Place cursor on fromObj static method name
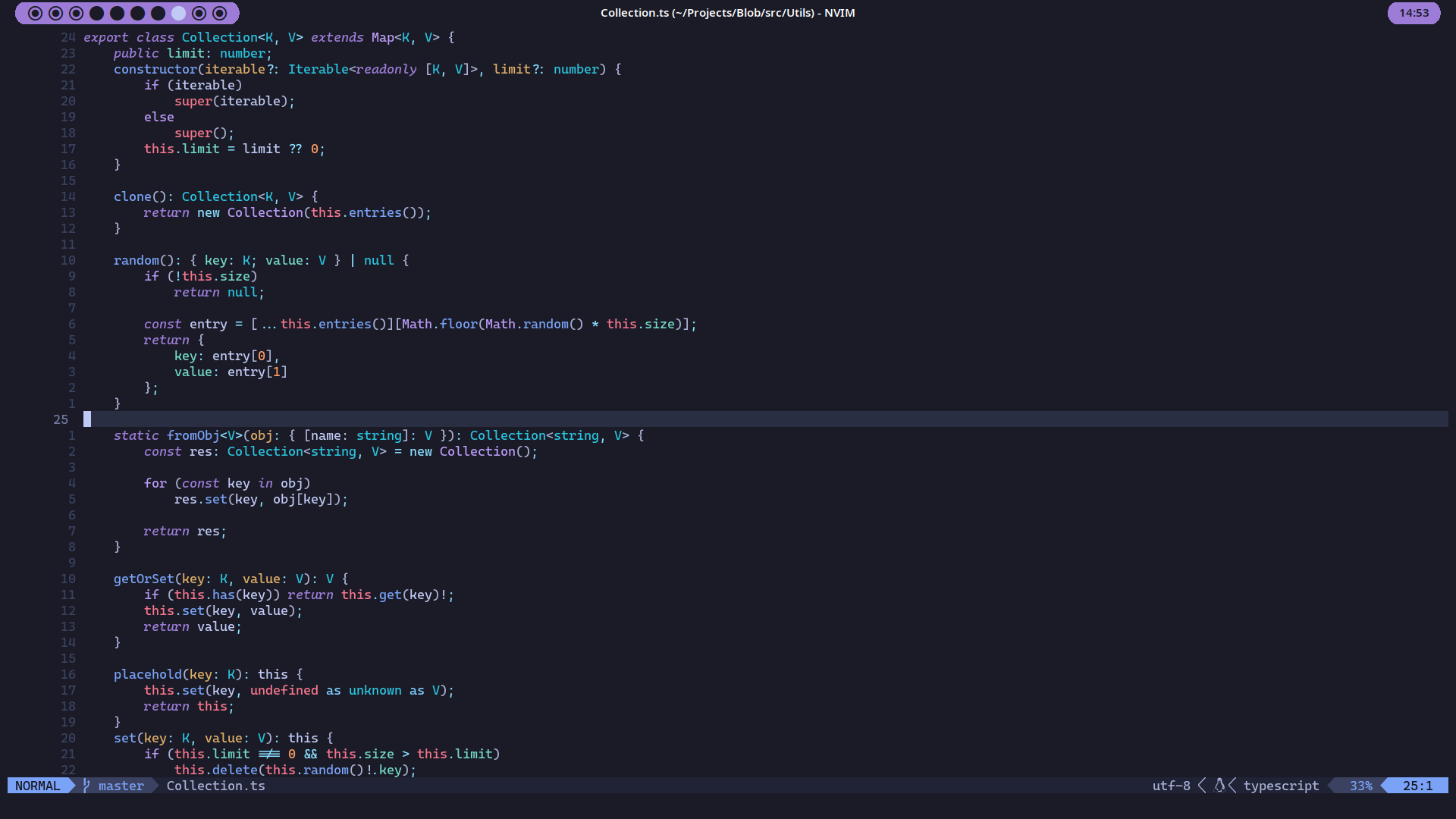 [193, 435]
